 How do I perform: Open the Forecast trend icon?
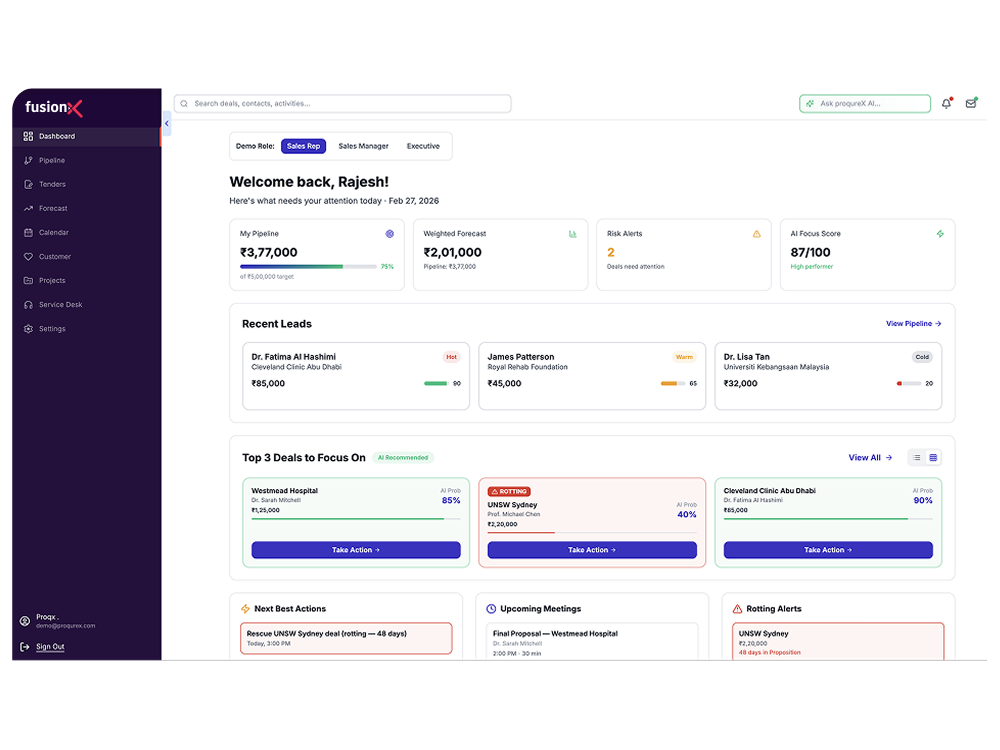coord(28,209)
